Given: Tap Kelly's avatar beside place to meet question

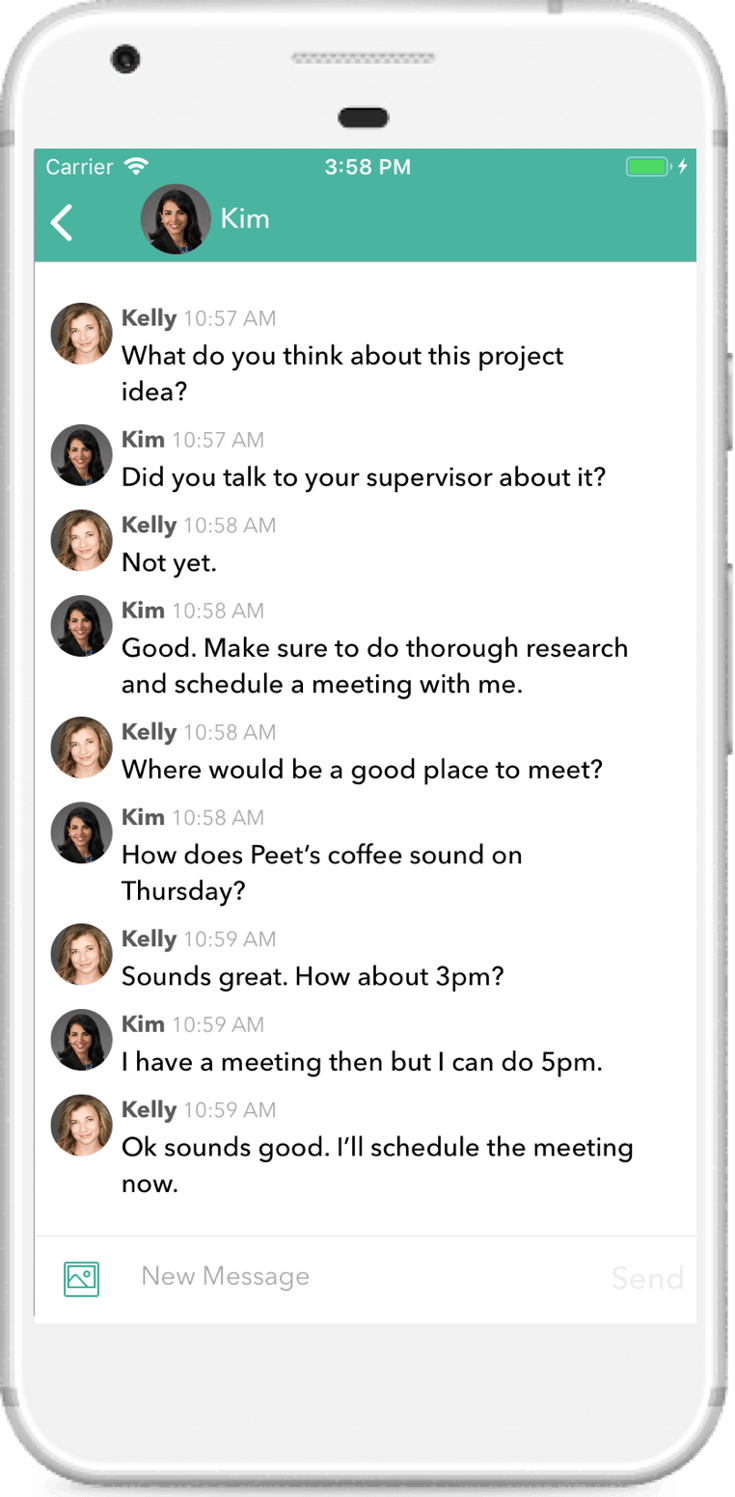Looking at the screenshot, I should (x=81, y=748).
